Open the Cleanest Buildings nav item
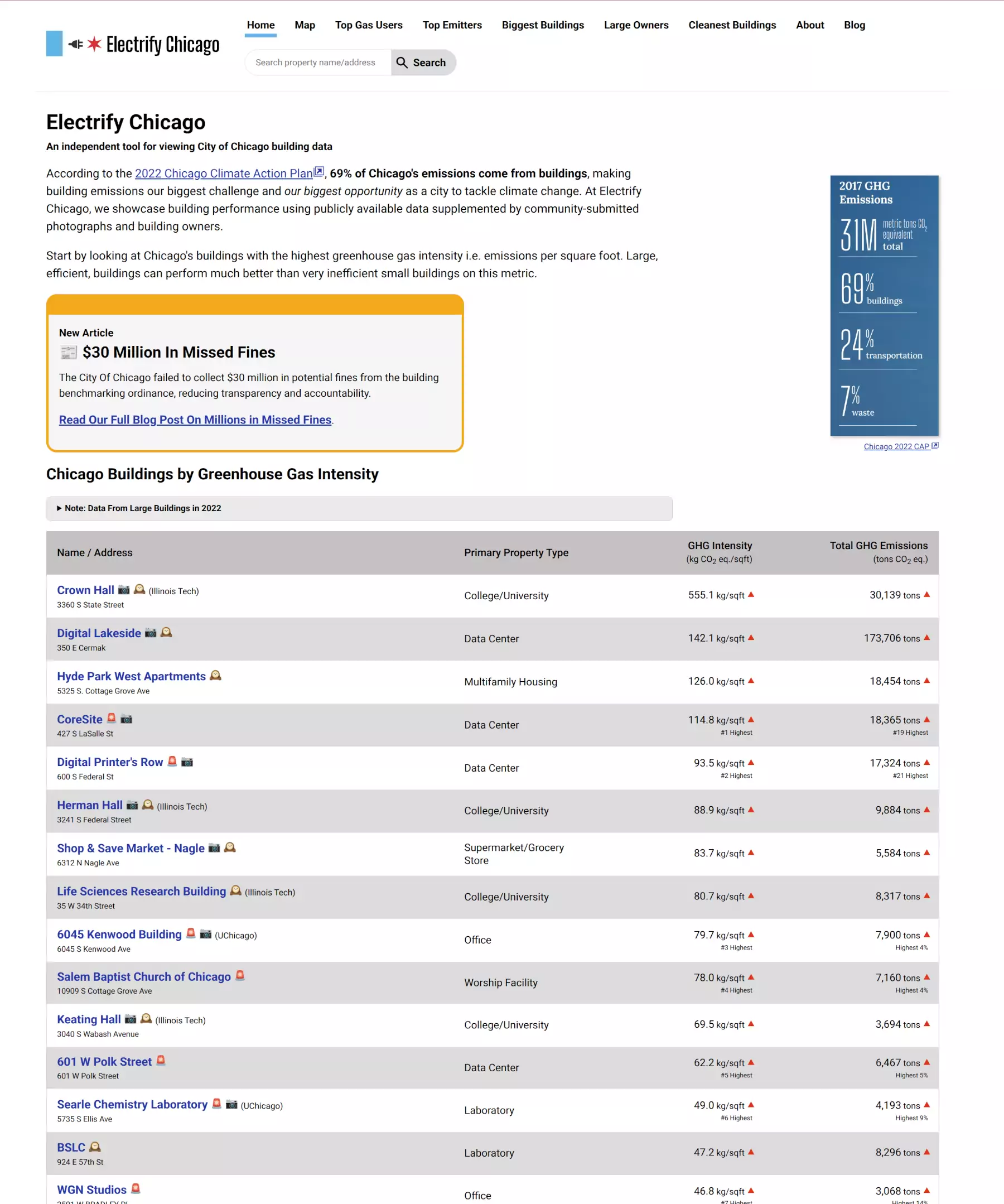 (732, 25)
